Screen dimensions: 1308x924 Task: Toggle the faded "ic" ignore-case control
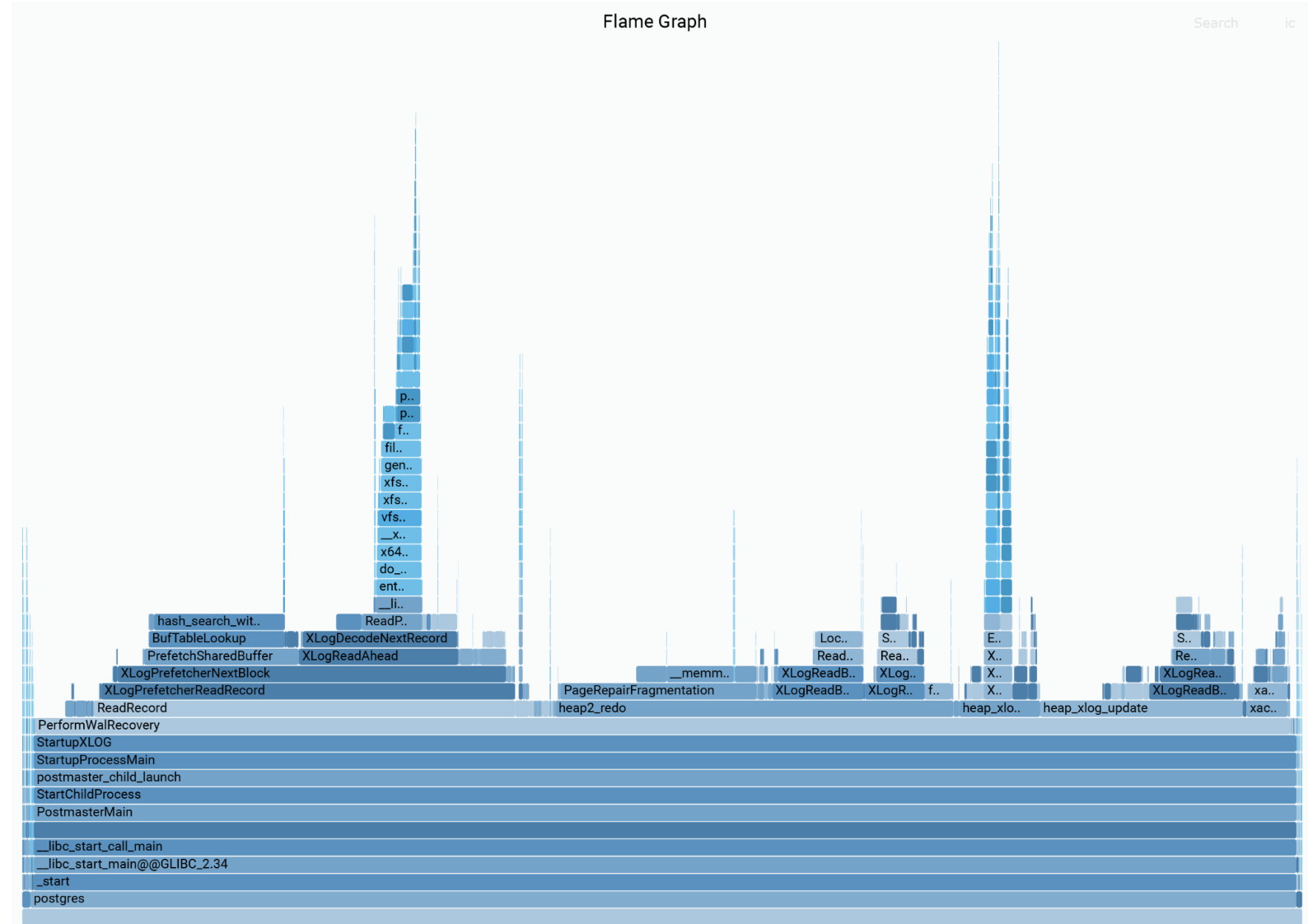(x=1290, y=23)
